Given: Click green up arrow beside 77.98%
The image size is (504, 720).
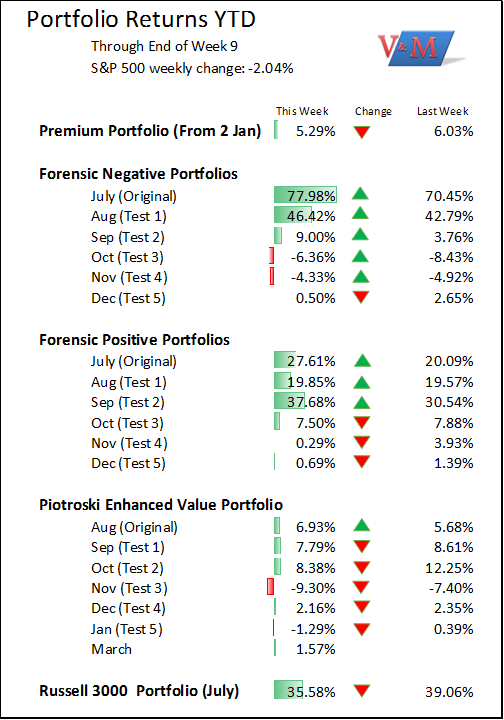Looking at the screenshot, I should click(x=360, y=194).
